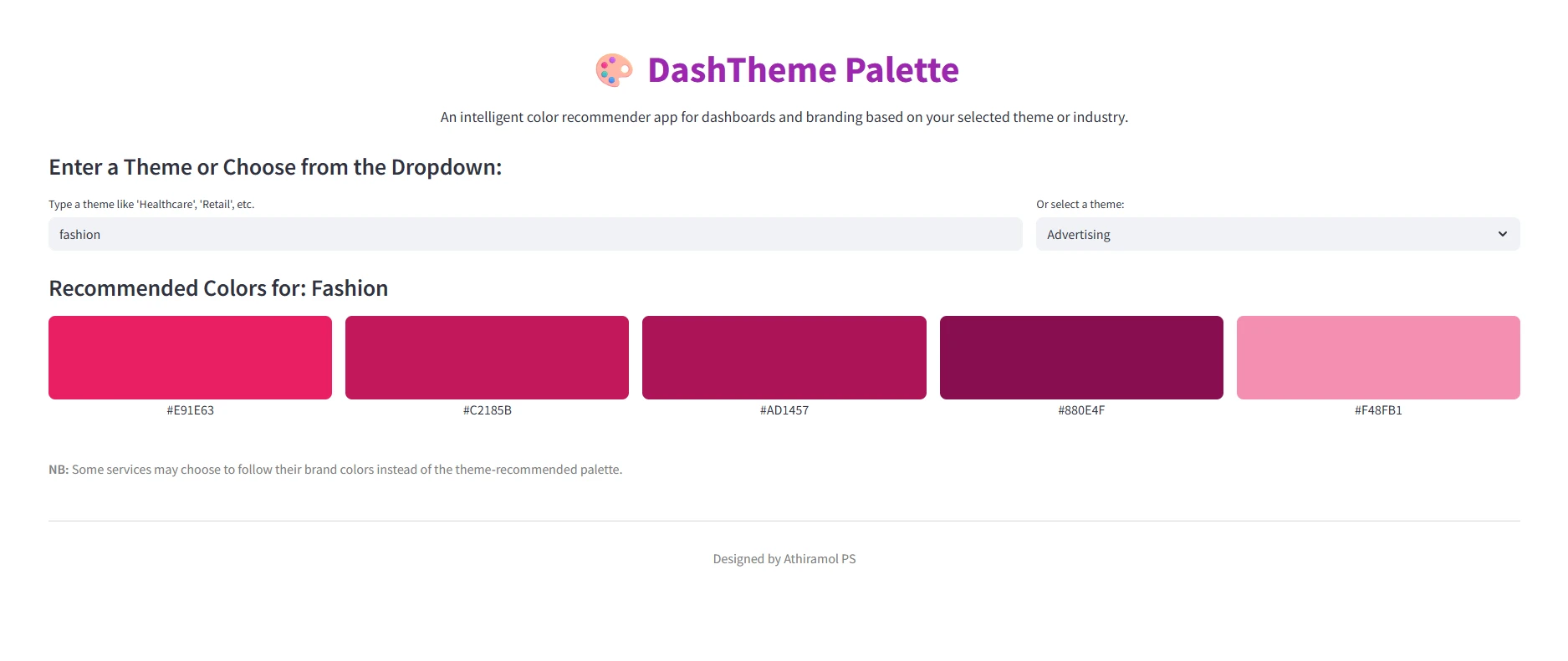The height and width of the screenshot is (661, 1568).
Task: Click the DashTheme Palette heading
Action: [803, 70]
